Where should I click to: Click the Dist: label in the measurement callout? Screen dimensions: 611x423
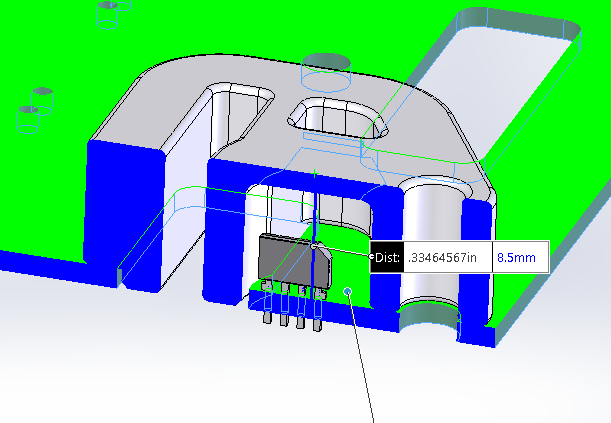387,258
